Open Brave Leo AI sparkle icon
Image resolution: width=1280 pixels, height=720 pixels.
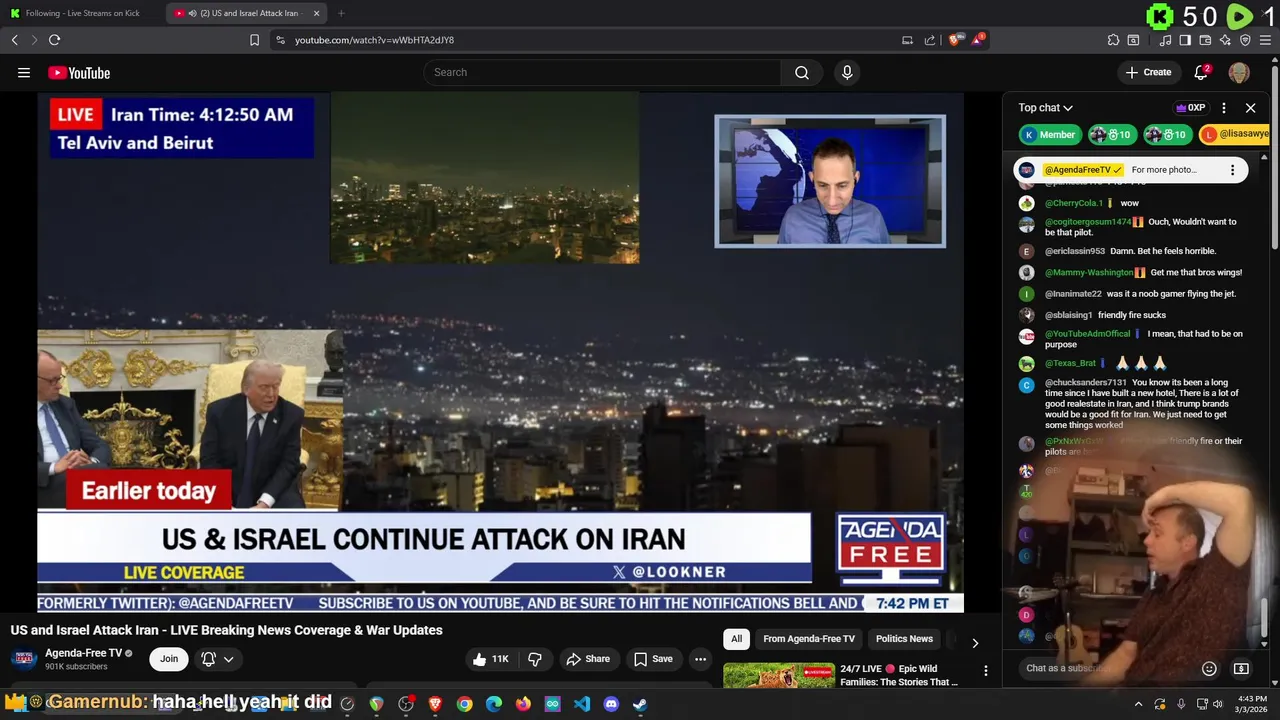coord(1225,40)
